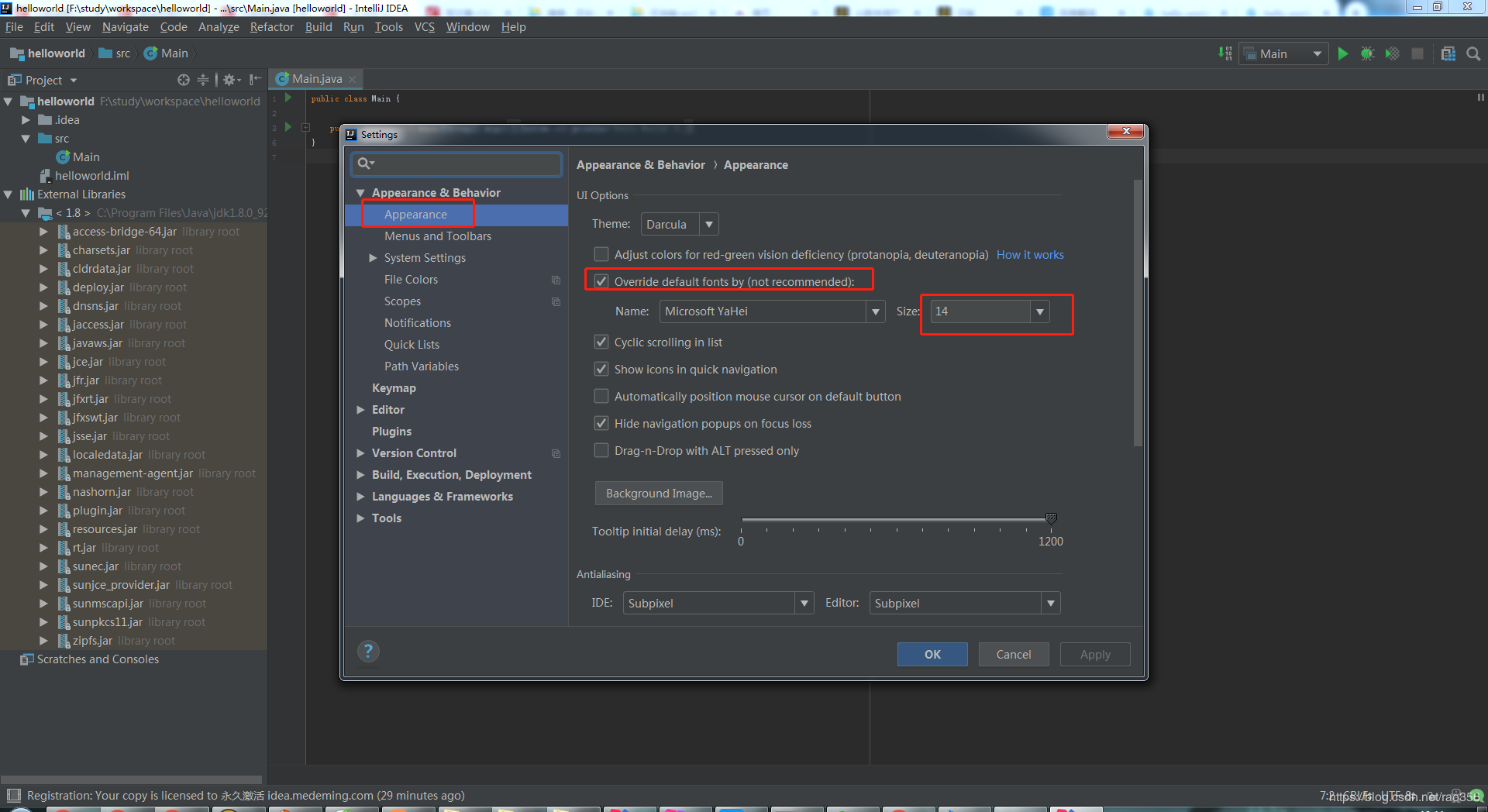Click the Tooltip initial delay slider handle
This screenshot has width=1488, height=812.
[x=1051, y=518]
